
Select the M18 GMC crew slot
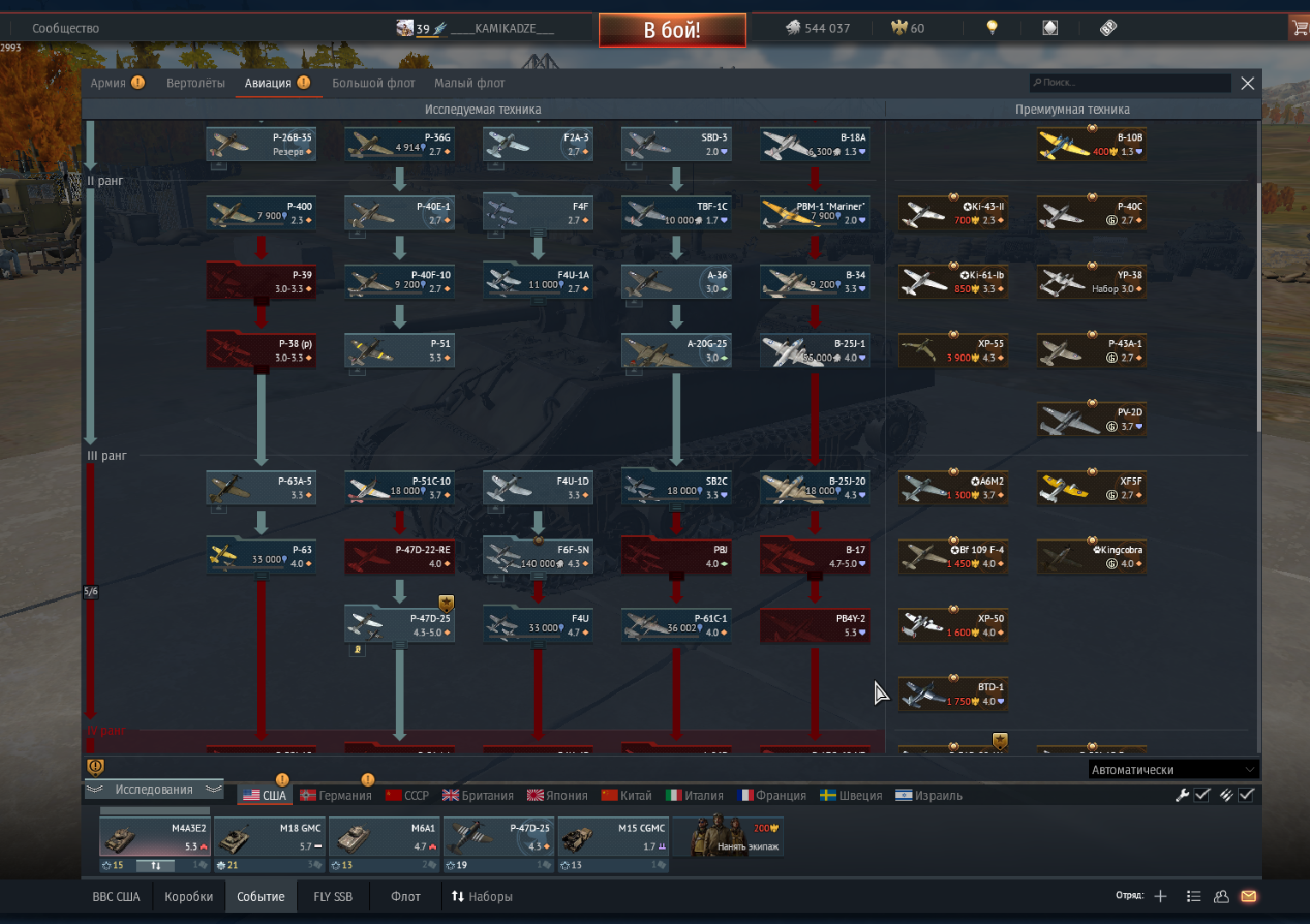(269, 838)
